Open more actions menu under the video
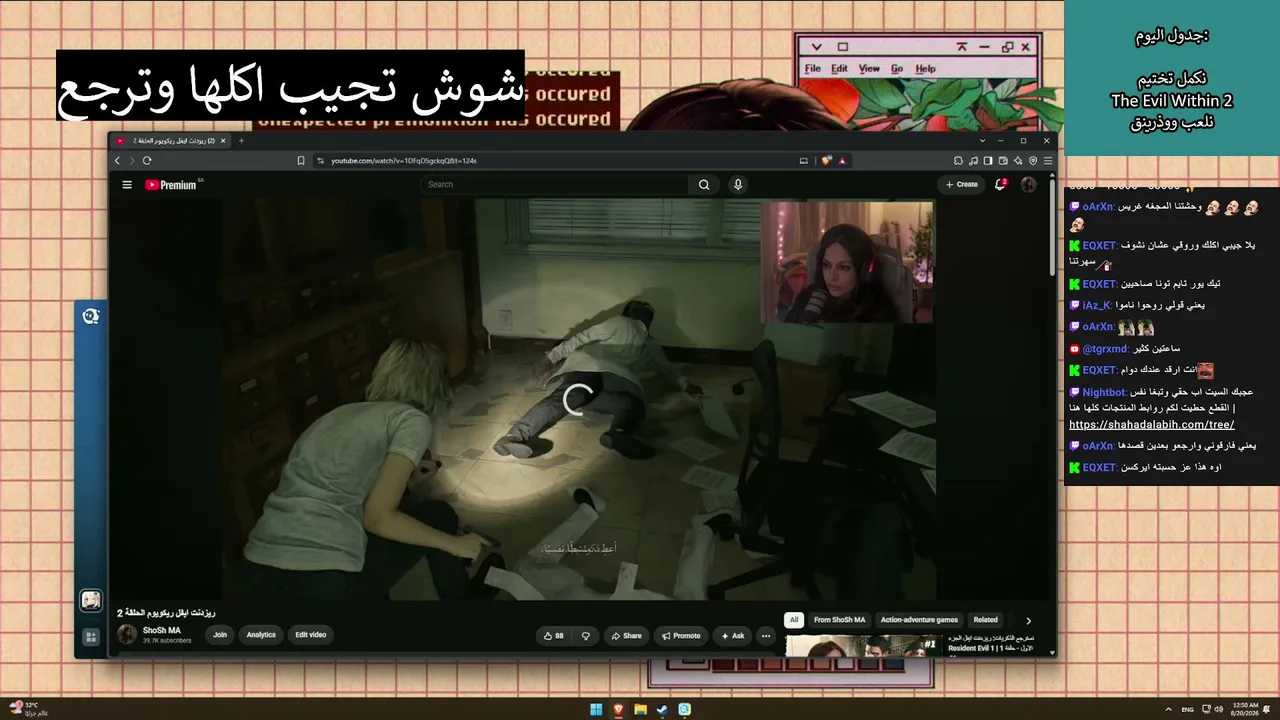The width and height of the screenshot is (1280, 720). pos(766,635)
